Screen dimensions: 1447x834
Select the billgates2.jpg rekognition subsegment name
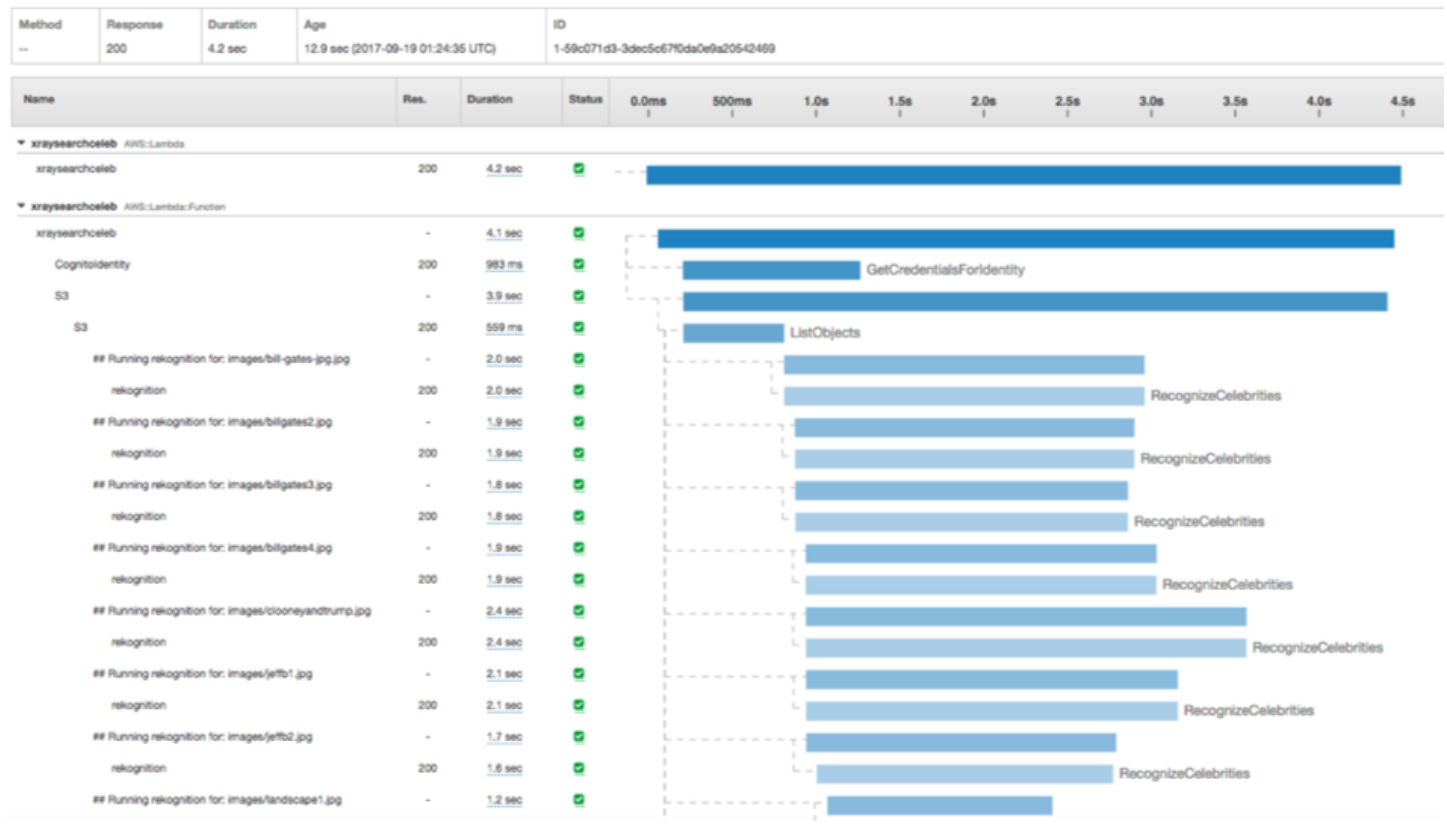click(x=138, y=453)
